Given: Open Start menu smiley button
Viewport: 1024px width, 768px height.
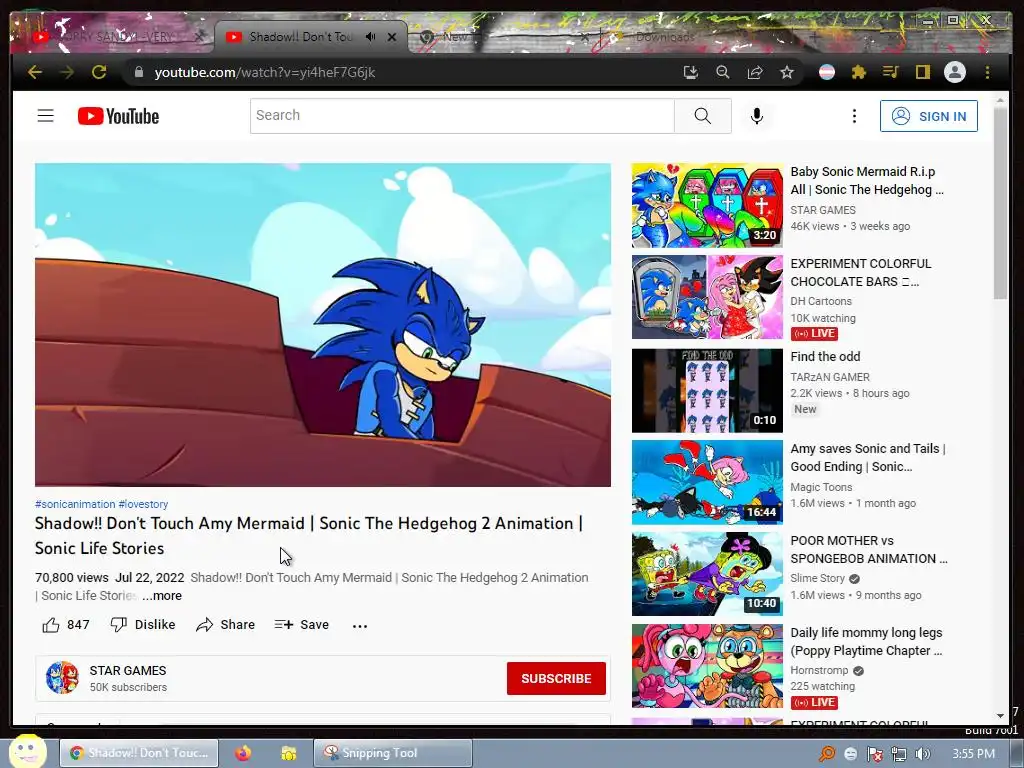Looking at the screenshot, I should [x=27, y=751].
